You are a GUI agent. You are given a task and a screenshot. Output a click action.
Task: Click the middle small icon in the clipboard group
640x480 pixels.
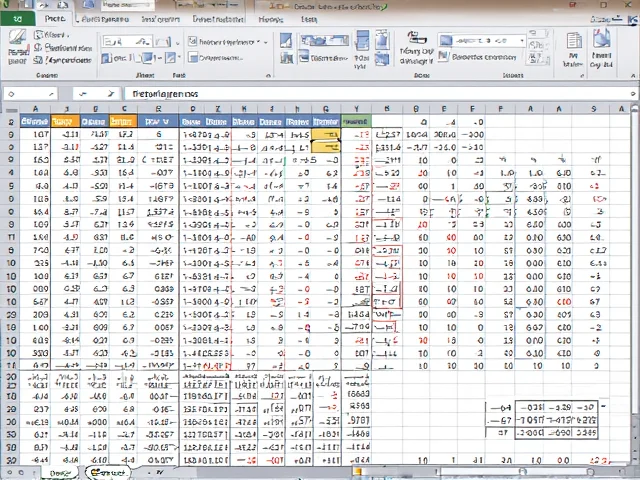[38, 48]
